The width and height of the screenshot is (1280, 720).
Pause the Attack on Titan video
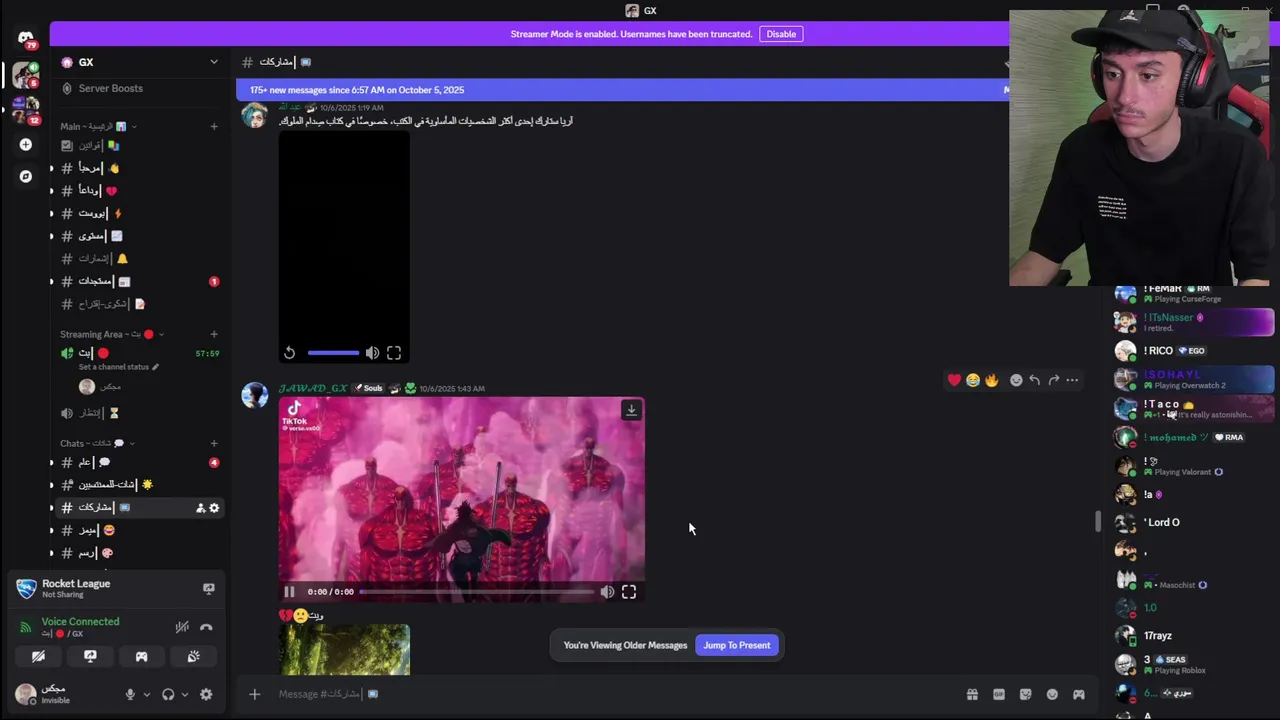(289, 592)
